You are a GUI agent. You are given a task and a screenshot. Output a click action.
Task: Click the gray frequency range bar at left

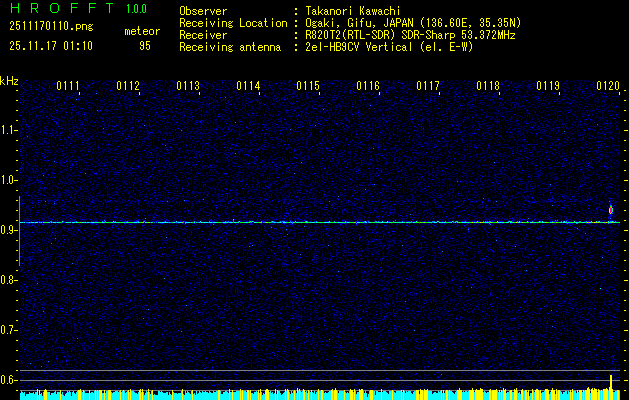tap(19, 231)
